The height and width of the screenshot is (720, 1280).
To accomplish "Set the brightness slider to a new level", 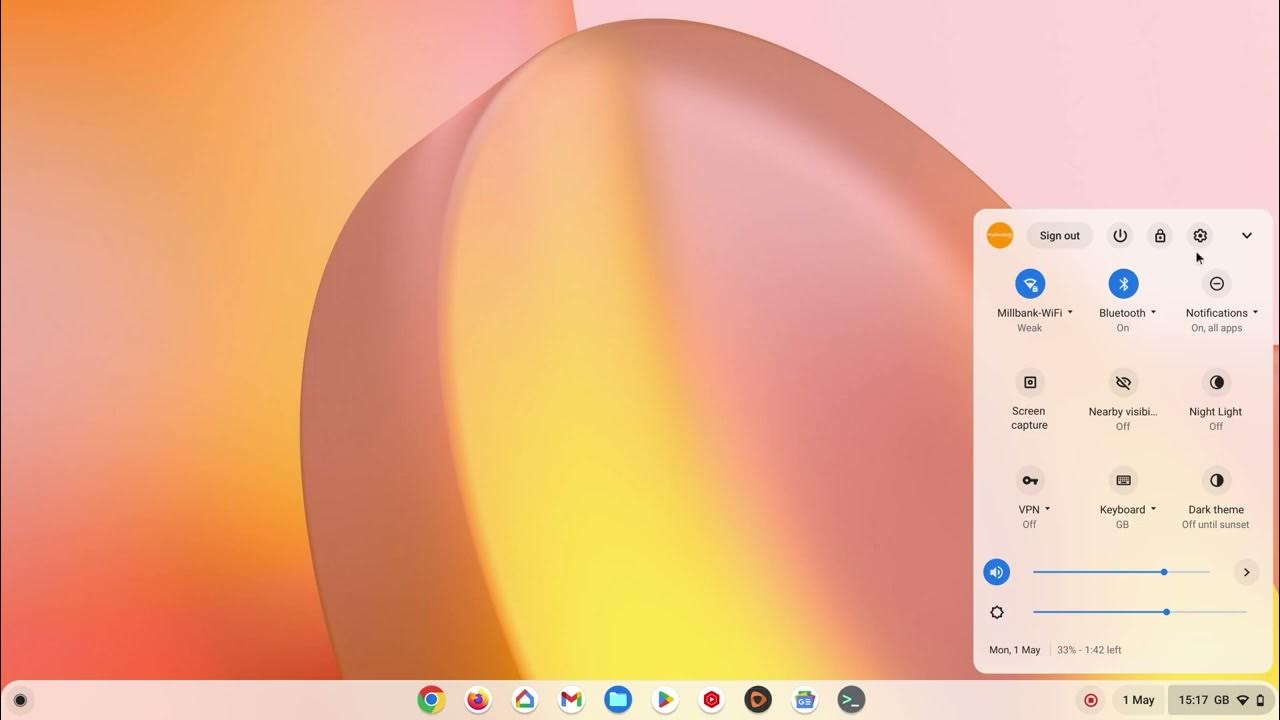I will [x=1140, y=612].
